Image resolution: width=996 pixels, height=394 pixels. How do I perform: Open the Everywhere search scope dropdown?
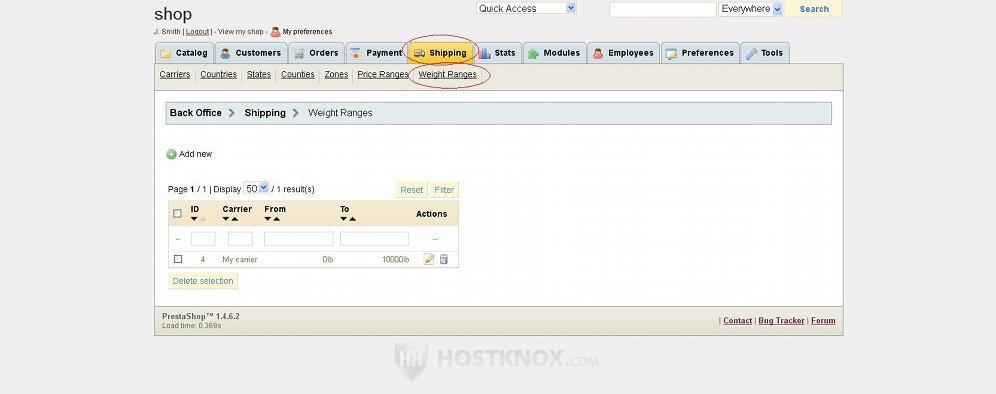750,9
